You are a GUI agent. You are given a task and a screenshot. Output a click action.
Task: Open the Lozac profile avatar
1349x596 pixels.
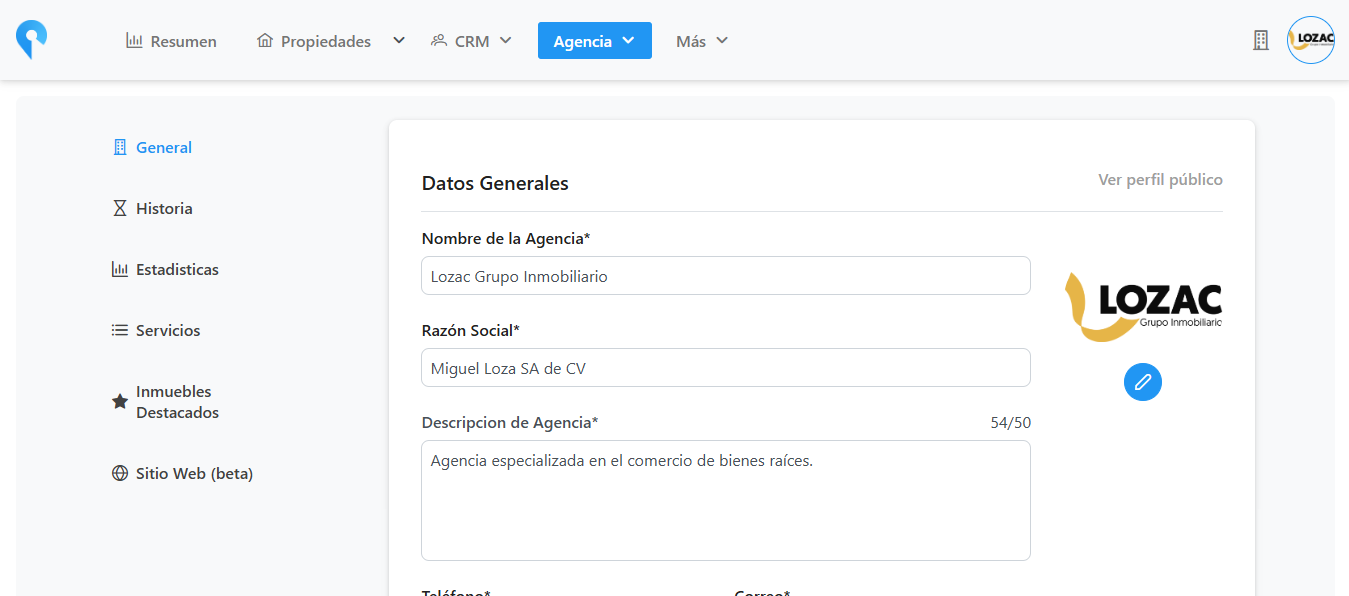point(1310,40)
